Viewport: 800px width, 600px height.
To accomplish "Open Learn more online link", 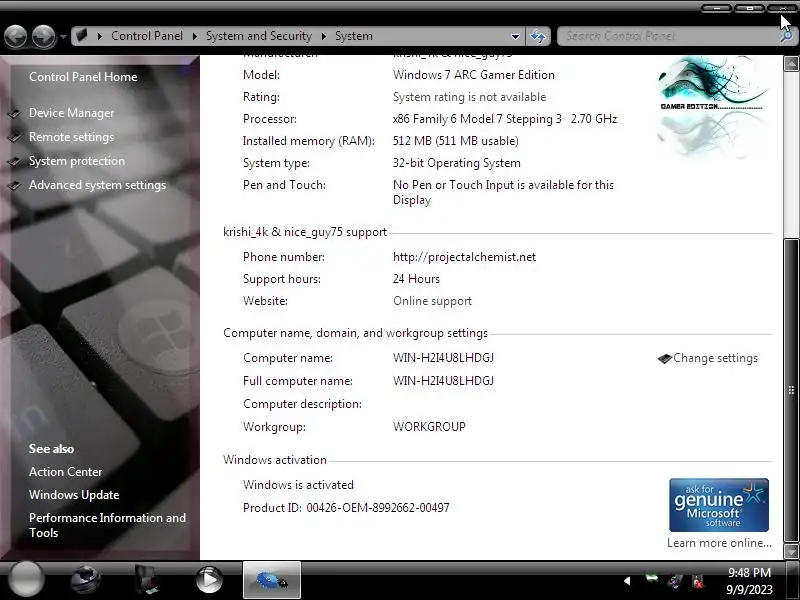I will pyautogui.click(x=719, y=543).
